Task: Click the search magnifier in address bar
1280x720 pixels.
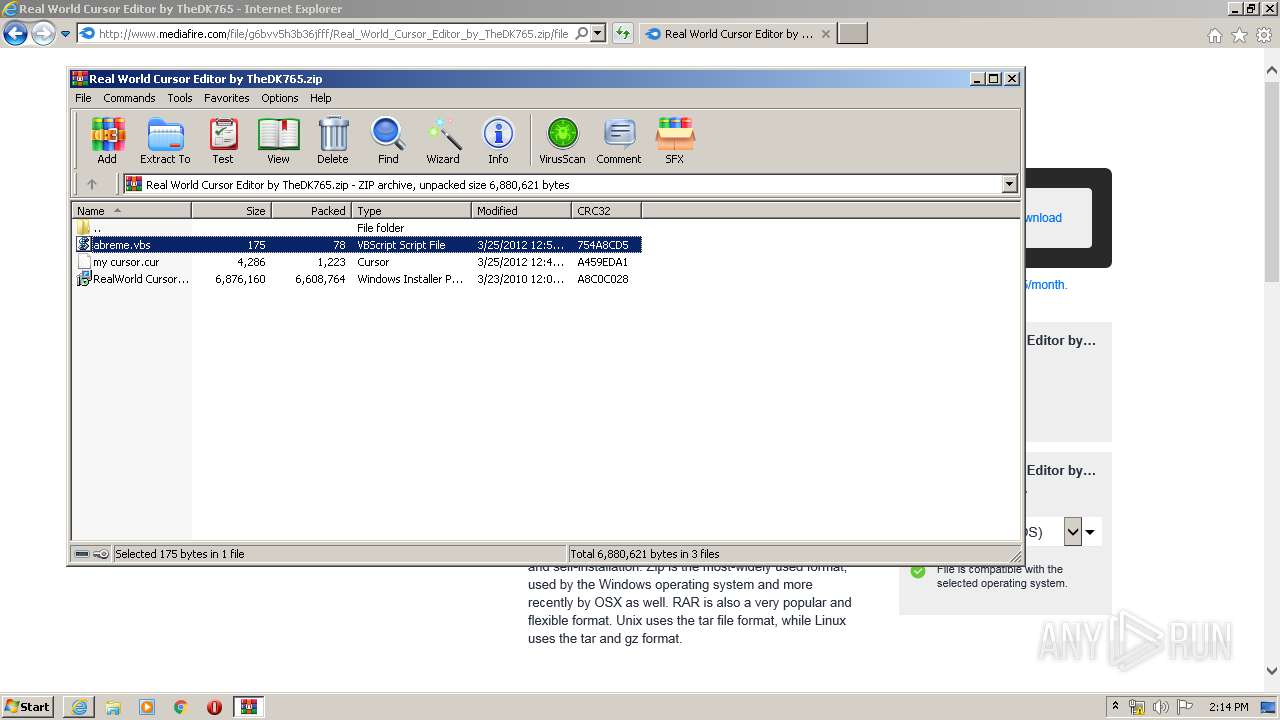Action: 582,33
